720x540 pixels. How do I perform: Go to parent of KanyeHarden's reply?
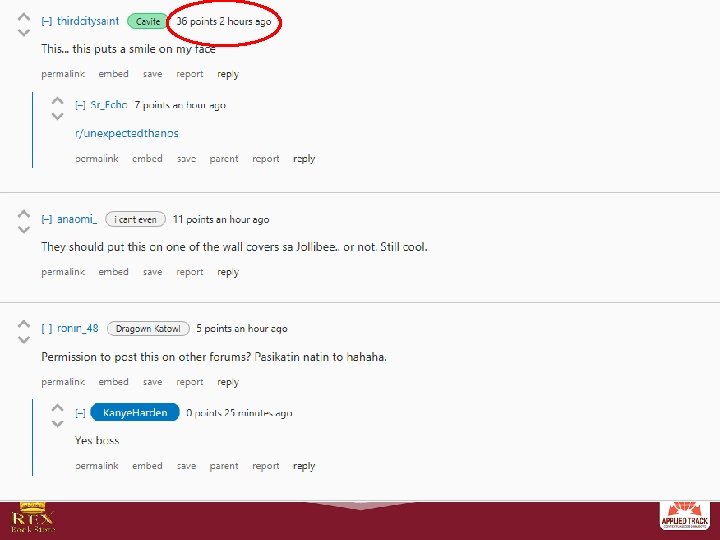(224, 466)
